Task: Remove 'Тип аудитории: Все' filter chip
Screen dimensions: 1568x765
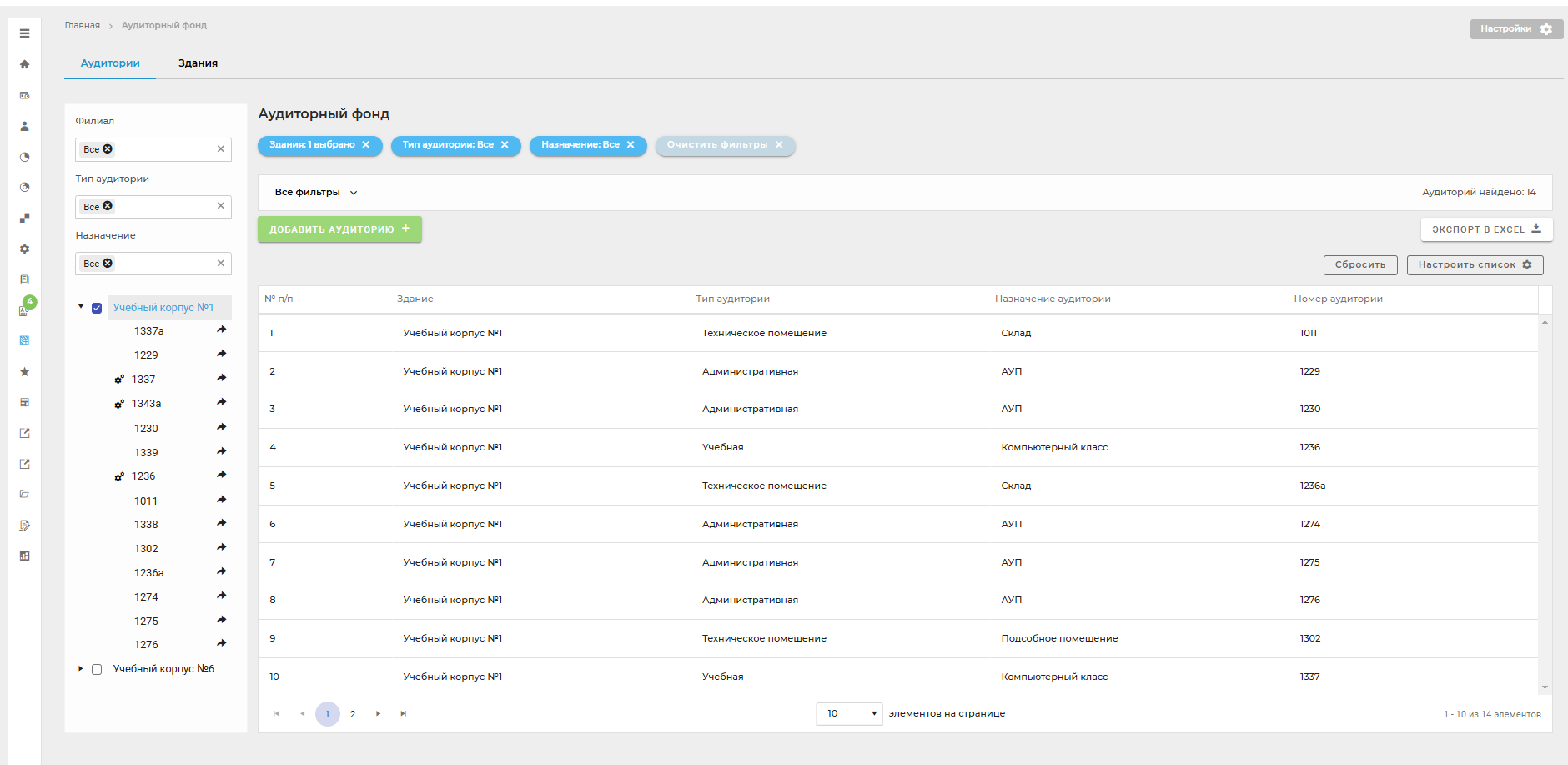Action: tap(505, 145)
